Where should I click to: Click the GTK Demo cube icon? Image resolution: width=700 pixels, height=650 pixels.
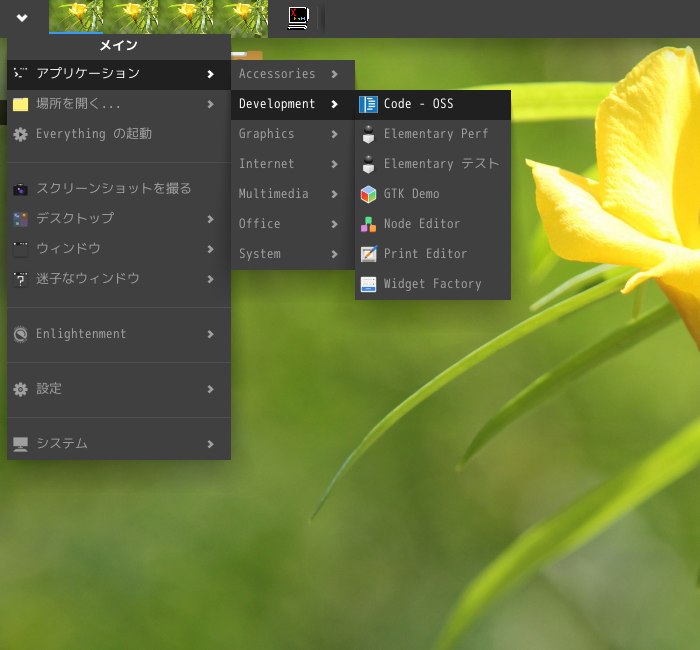368,194
